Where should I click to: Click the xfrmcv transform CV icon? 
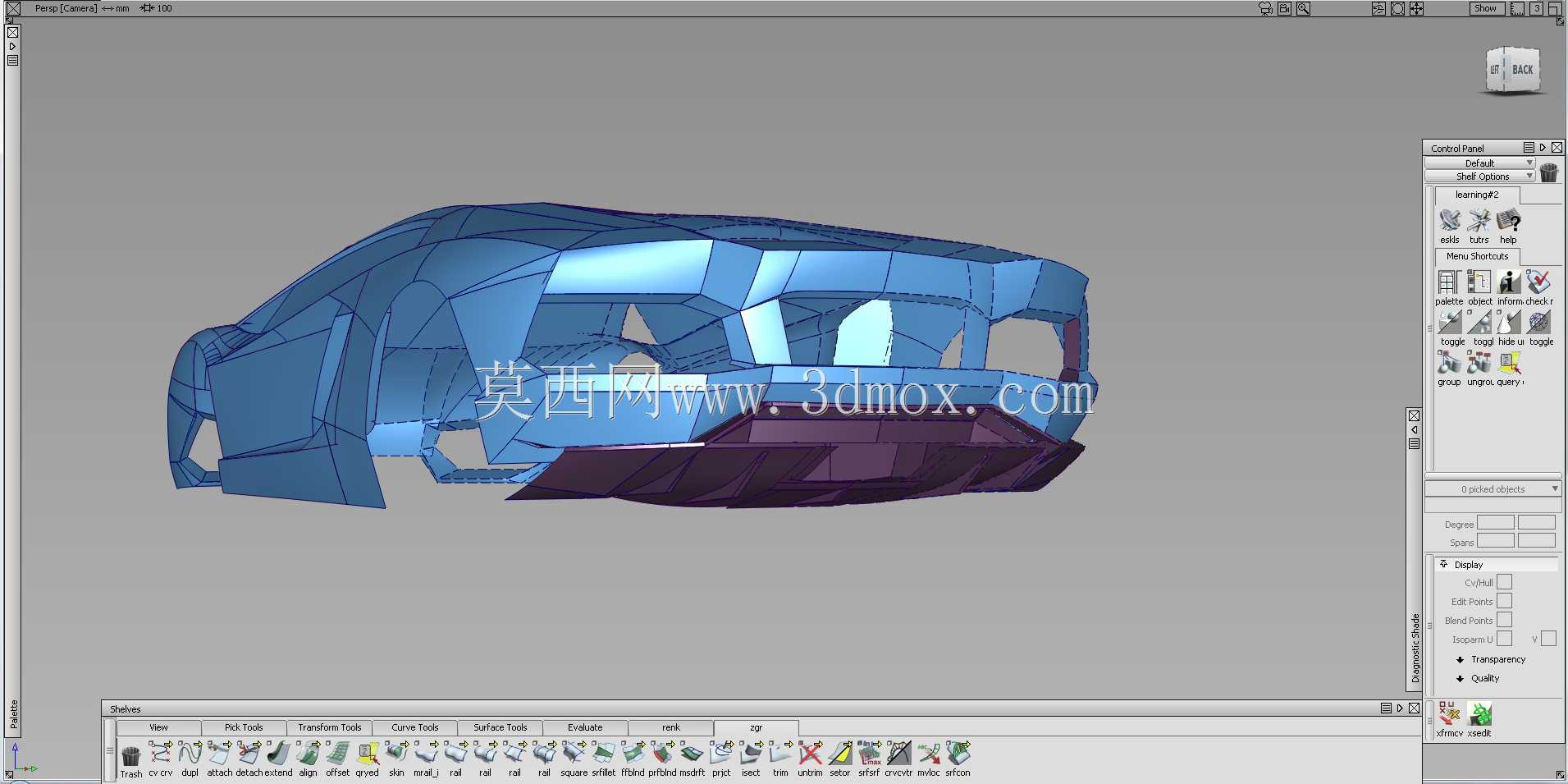[1449, 713]
